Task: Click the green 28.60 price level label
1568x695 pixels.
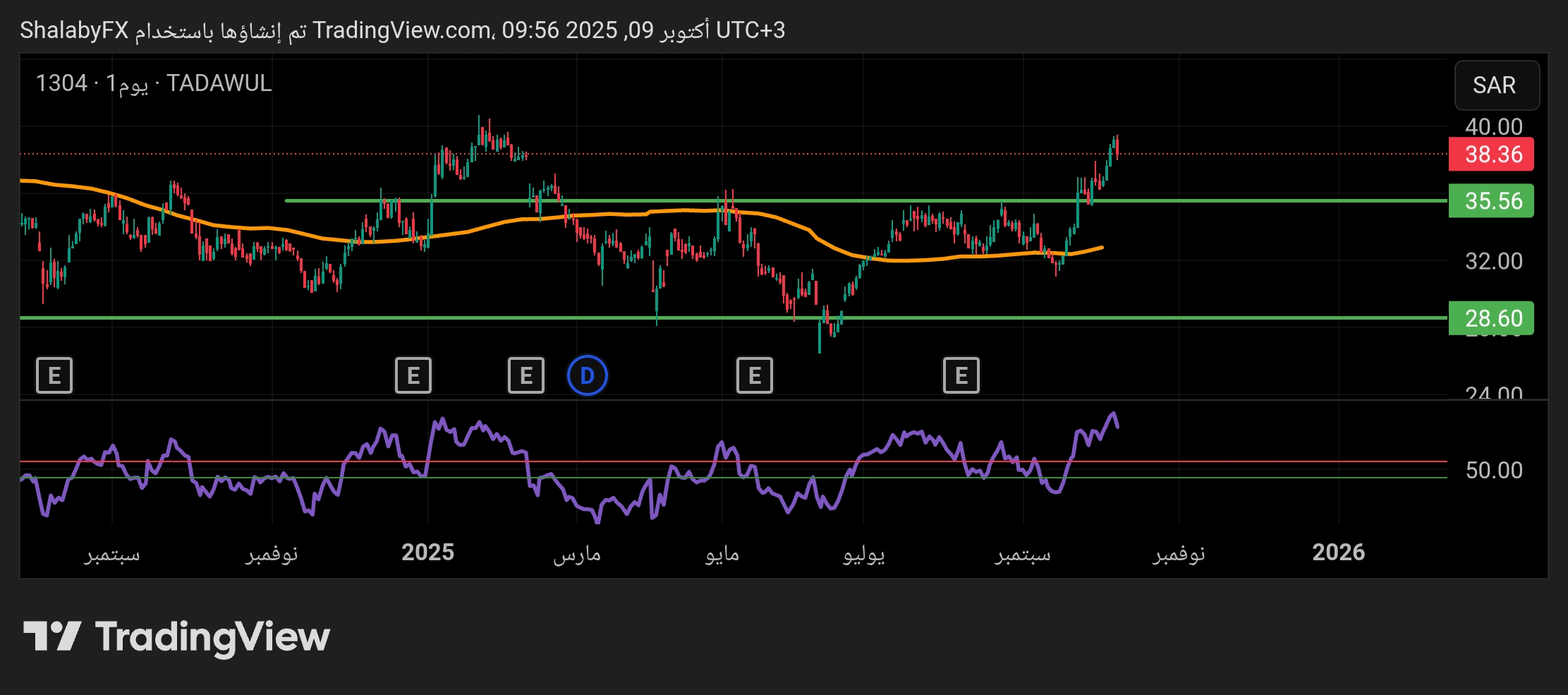Action: pyautogui.click(x=1493, y=318)
